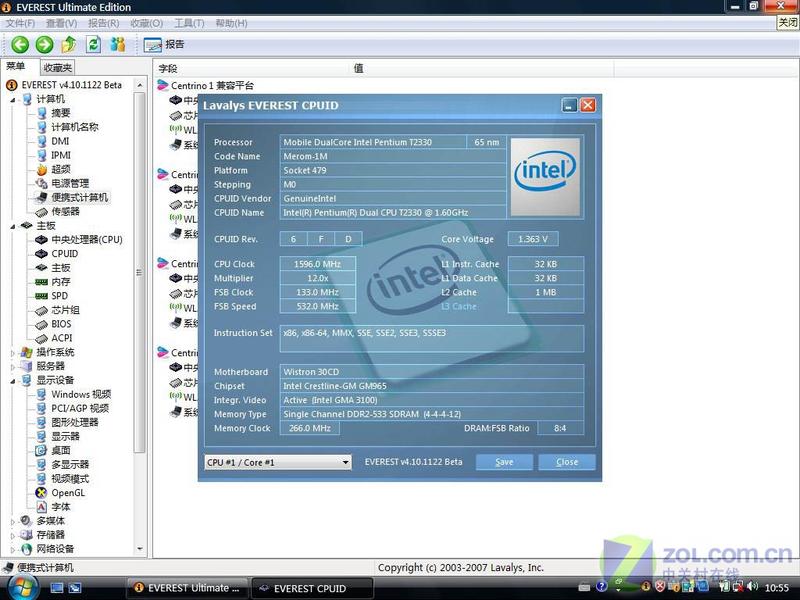Screen dimensions: 800x600
Task: Open the 查看(V) menu
Action: 61,23
